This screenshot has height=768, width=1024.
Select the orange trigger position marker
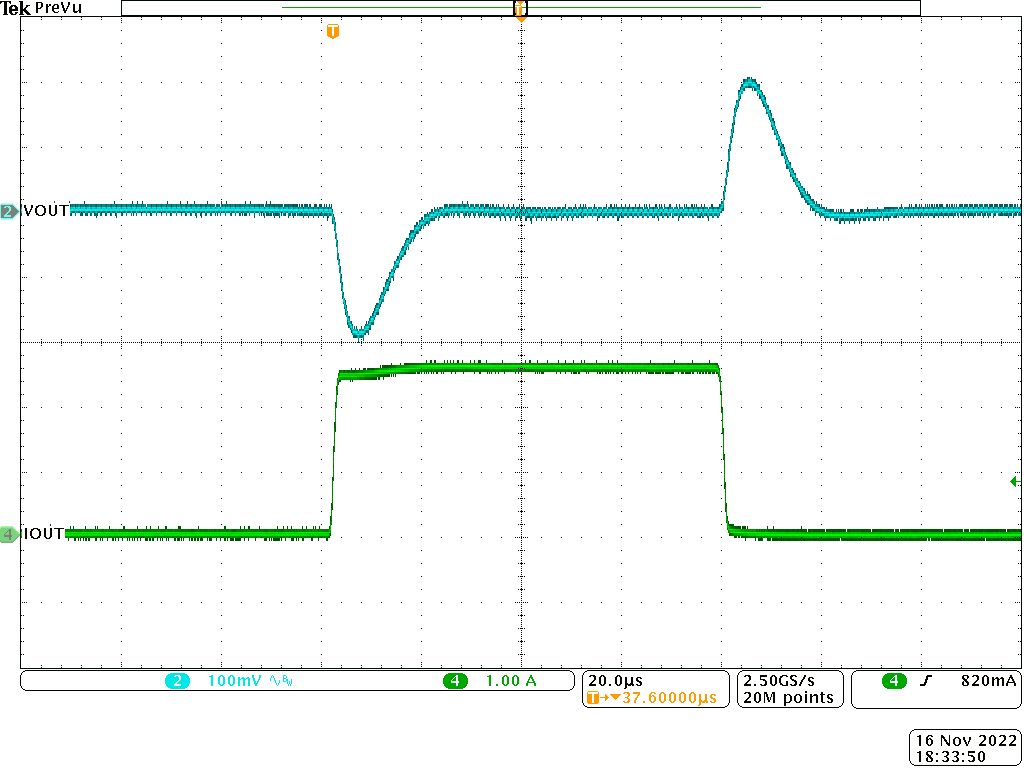click(x=333, y=30)
